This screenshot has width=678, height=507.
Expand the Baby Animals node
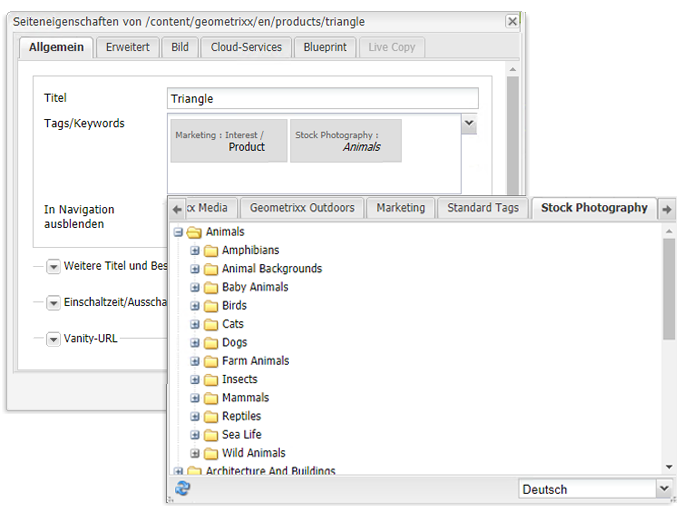195,287
